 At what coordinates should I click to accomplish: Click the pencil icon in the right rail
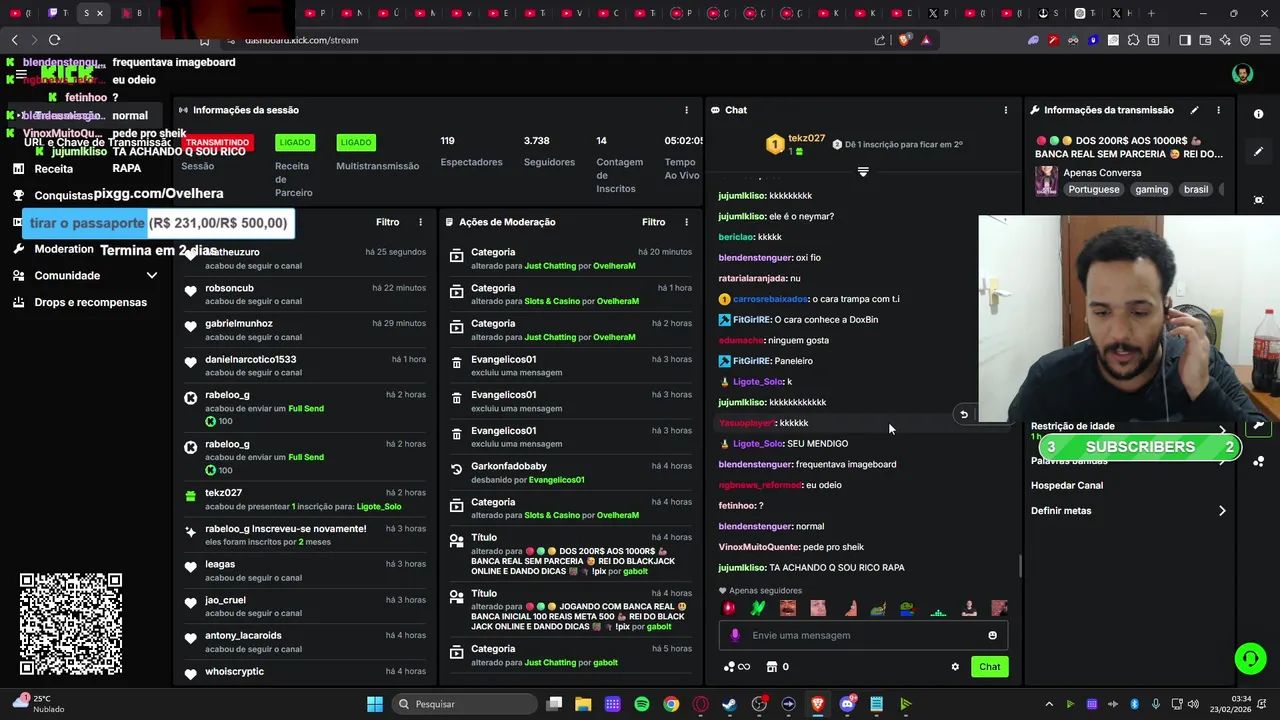click(1258, 152)
